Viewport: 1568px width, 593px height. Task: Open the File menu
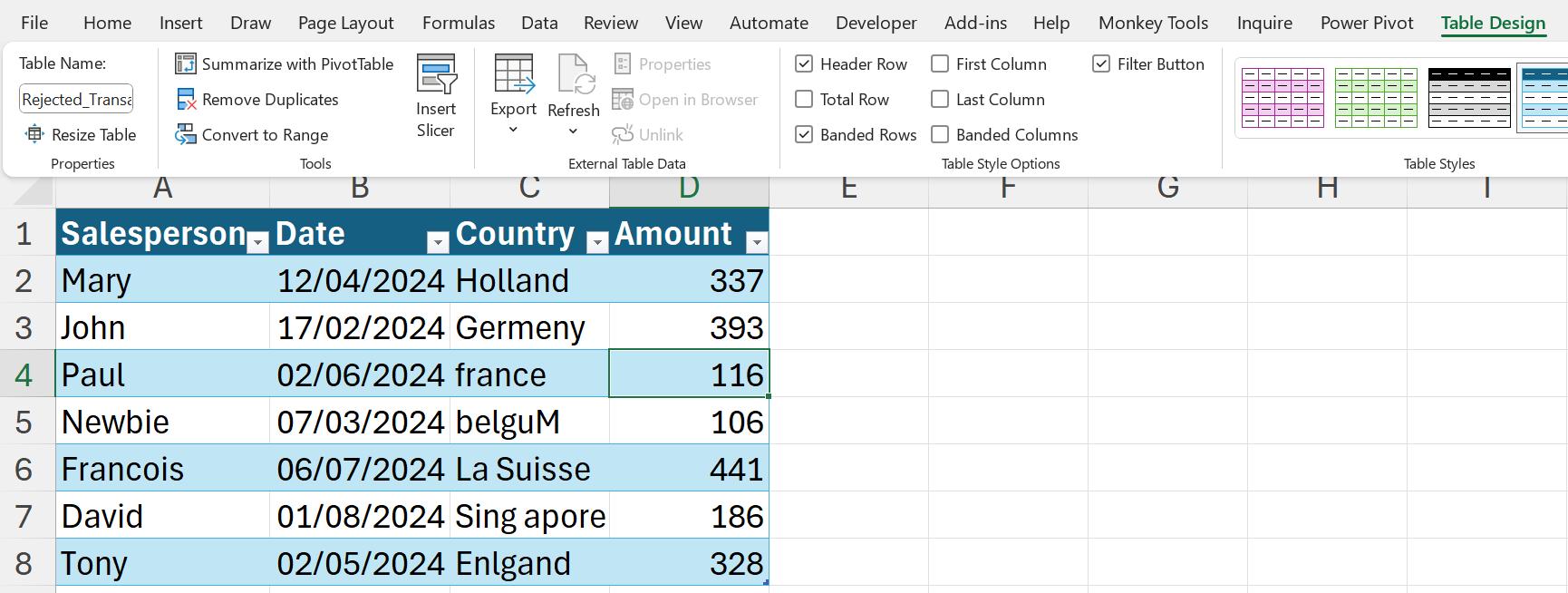click(x=34, y=23)
